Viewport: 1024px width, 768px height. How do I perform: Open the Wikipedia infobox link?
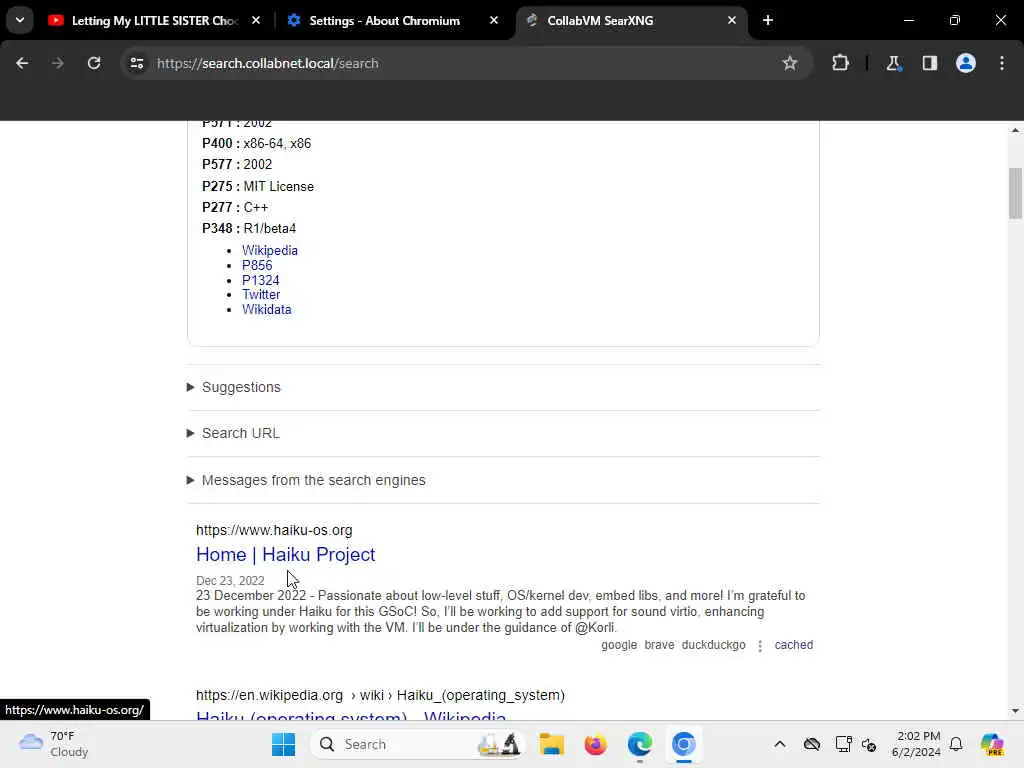click(270, 250)
